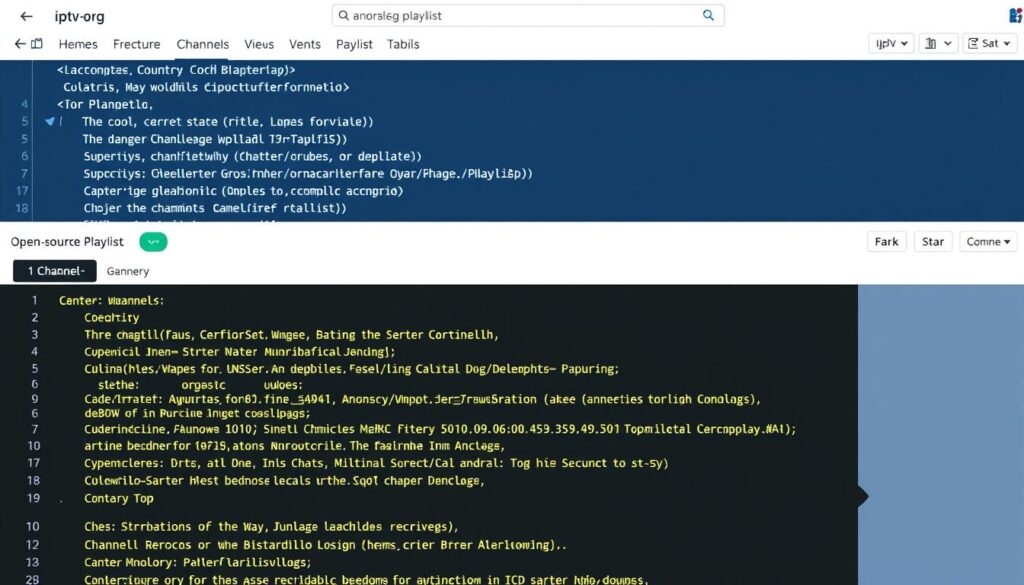Click the book icon before Hemes tab
1024x585 pixels.
coord(37,44)
